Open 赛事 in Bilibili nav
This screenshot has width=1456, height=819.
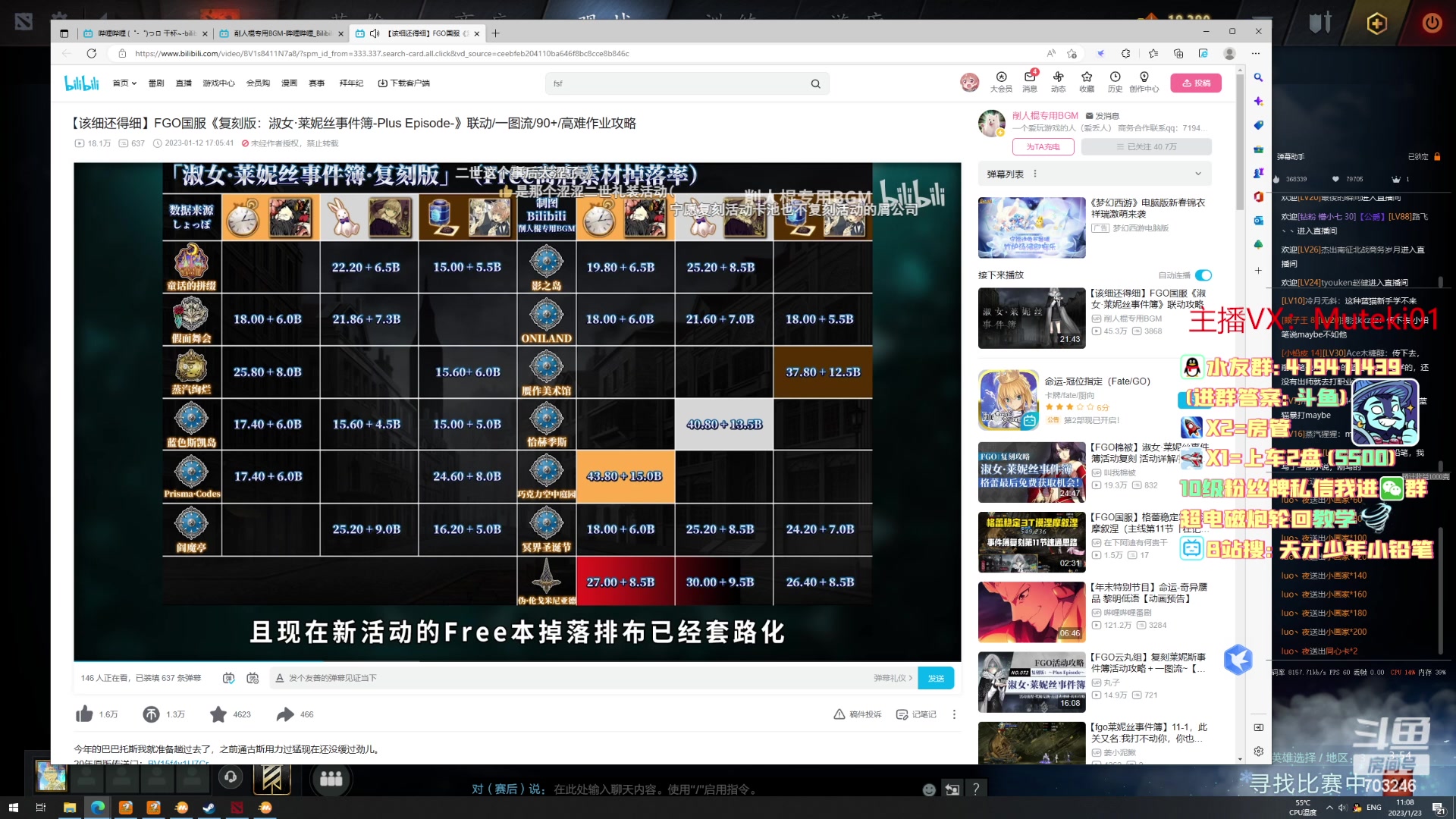click(x=317, y=83)
